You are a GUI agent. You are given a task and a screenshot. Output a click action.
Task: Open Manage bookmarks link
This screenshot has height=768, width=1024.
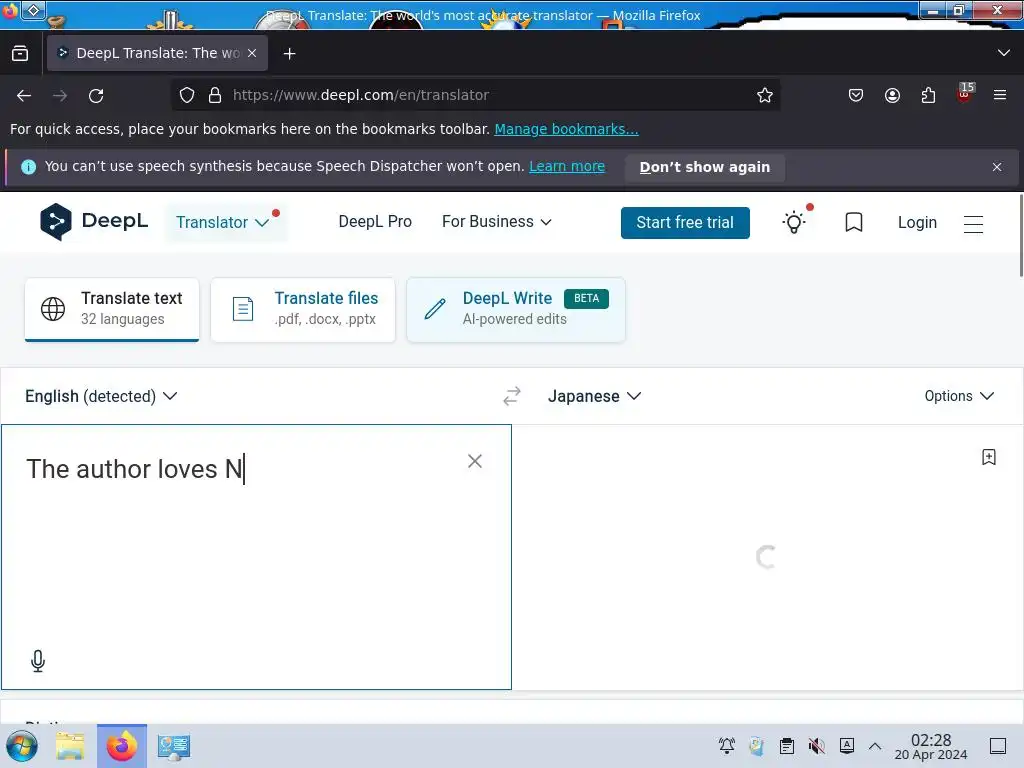[566, 129]
